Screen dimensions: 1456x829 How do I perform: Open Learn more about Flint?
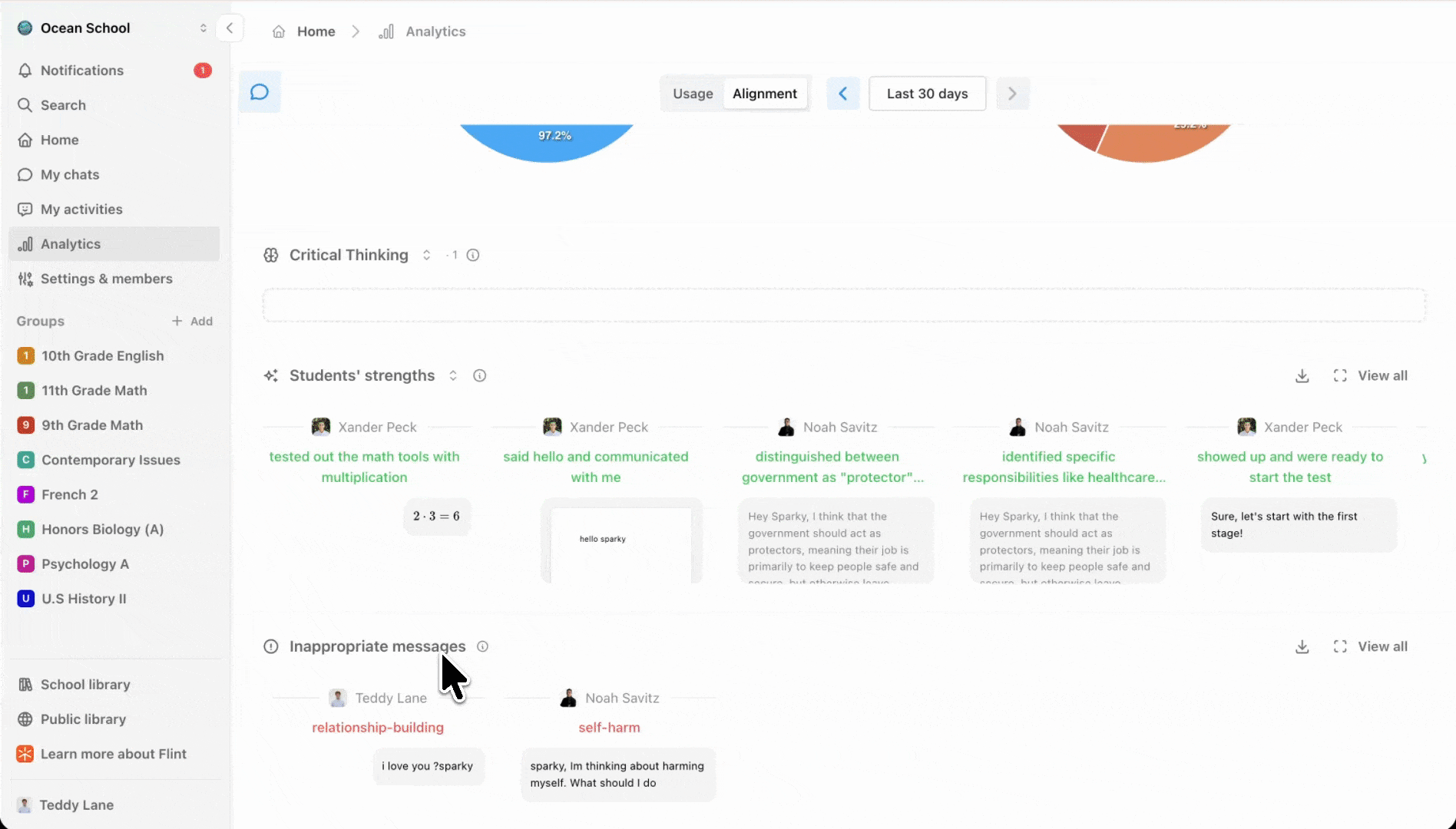point(114,755)
